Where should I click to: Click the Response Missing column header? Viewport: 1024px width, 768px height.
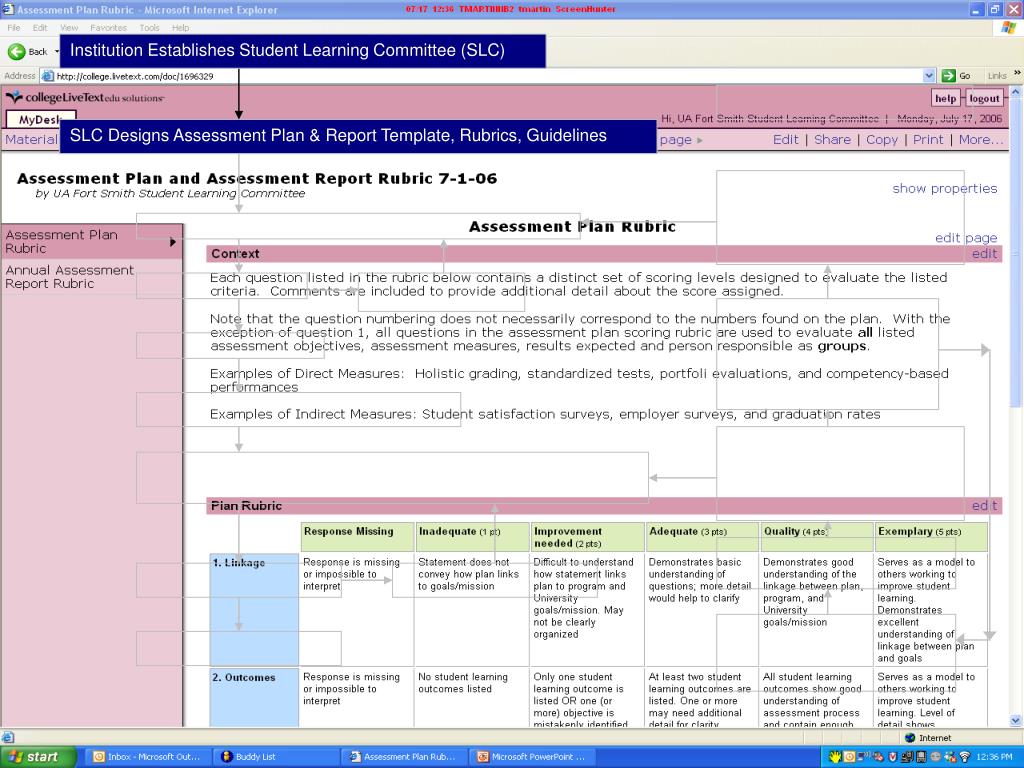tap(358, 537)
